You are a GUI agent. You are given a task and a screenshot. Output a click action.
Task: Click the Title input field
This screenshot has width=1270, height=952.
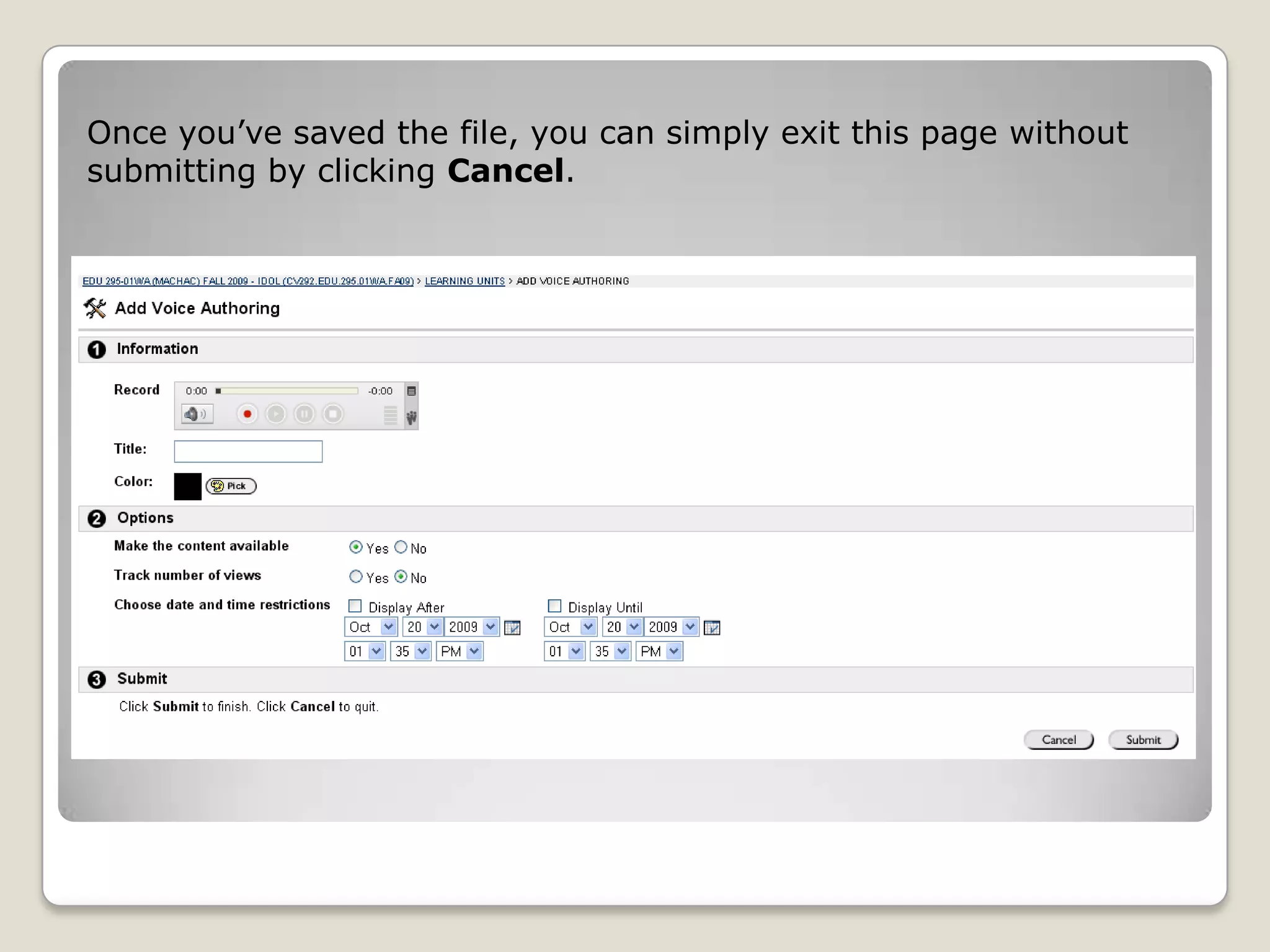(248, 451)
